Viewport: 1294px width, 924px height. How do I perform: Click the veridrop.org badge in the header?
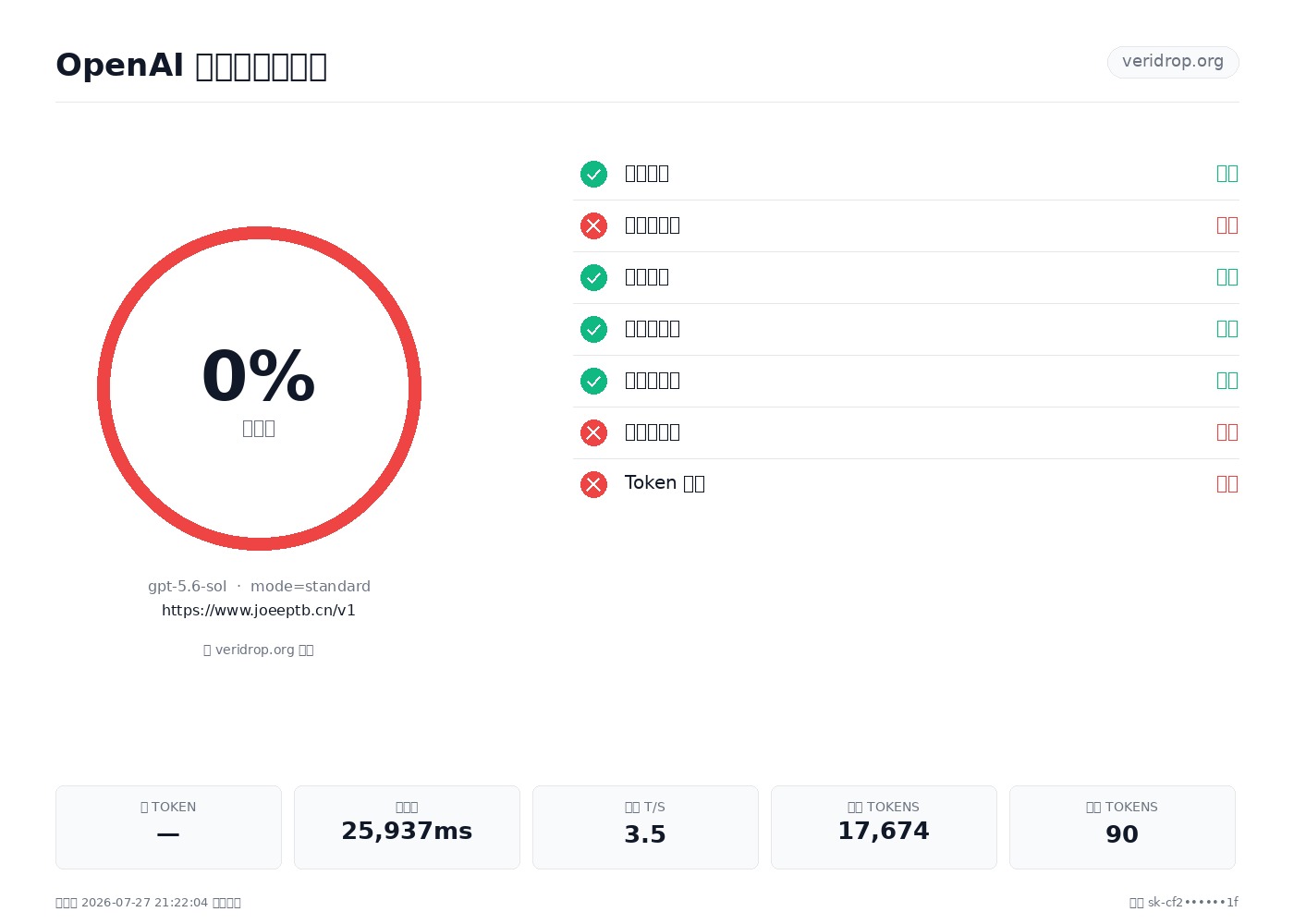[x=1173, y=62]
